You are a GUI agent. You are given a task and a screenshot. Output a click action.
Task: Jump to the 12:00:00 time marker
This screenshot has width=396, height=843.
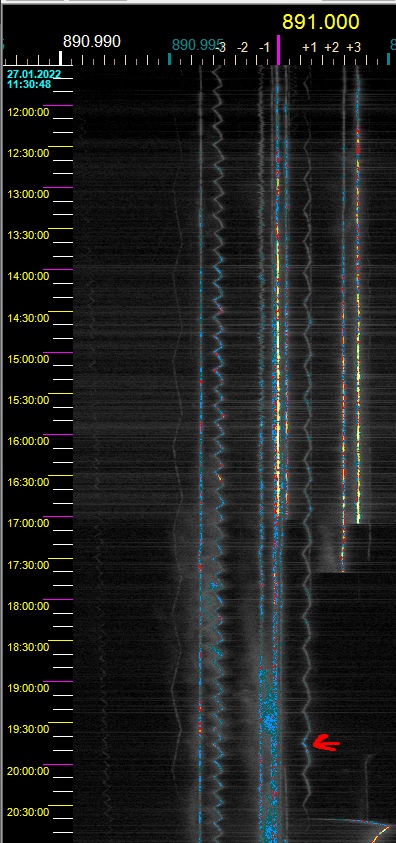(x=28, y=112)
